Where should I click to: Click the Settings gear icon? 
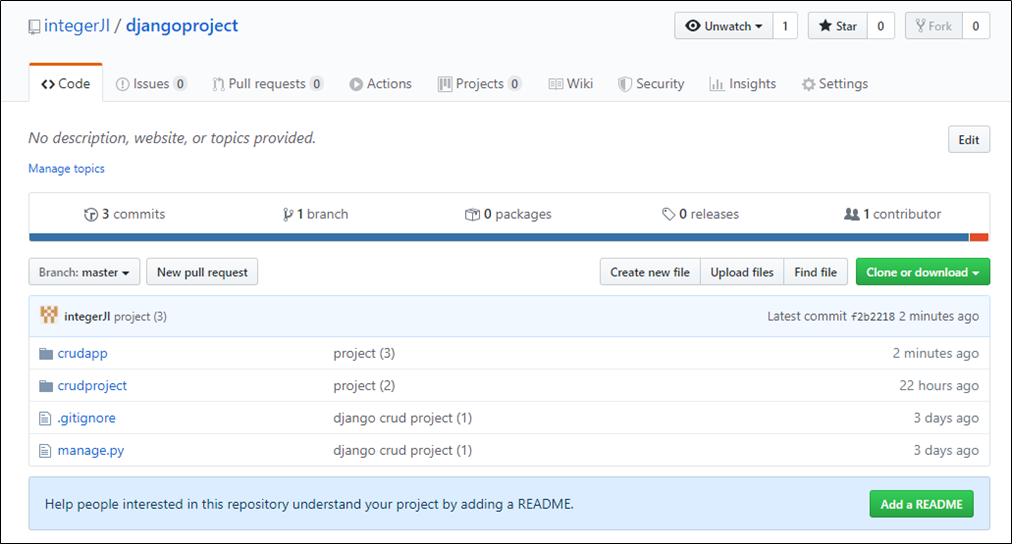click(808, 85)
